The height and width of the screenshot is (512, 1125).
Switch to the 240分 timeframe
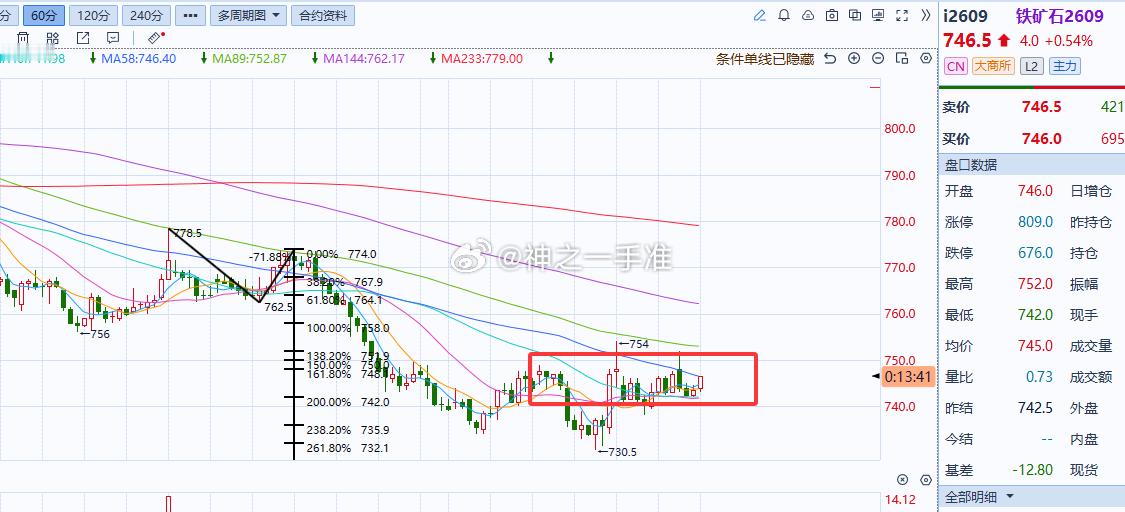point(146,15)
